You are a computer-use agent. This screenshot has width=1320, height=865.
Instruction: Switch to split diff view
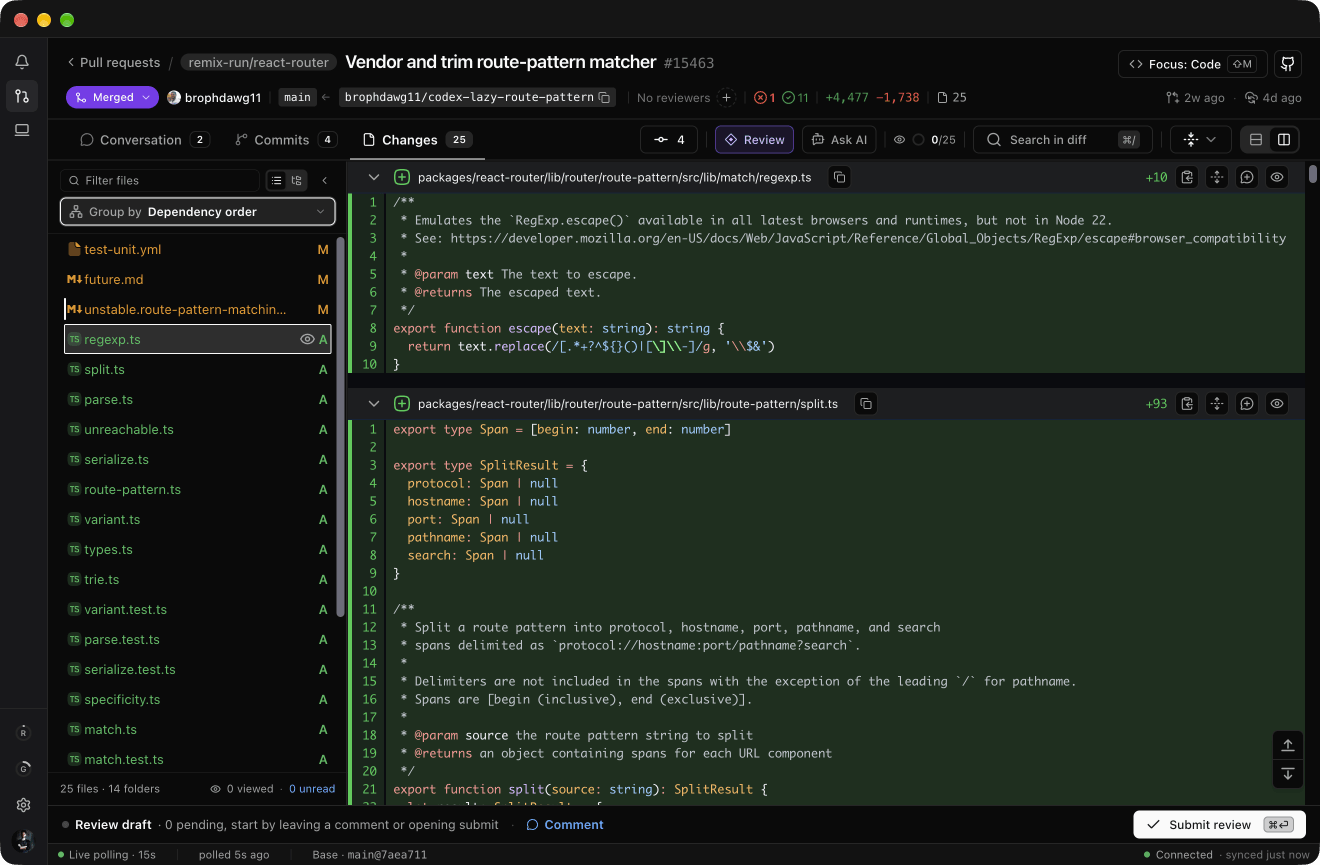(1284, 140)
